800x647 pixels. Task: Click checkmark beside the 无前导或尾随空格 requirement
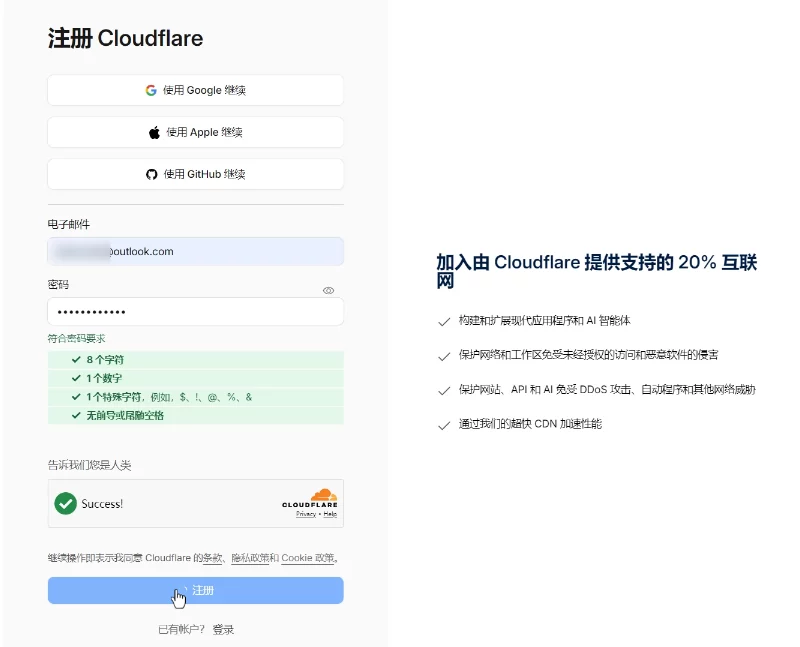pos(76,415)
